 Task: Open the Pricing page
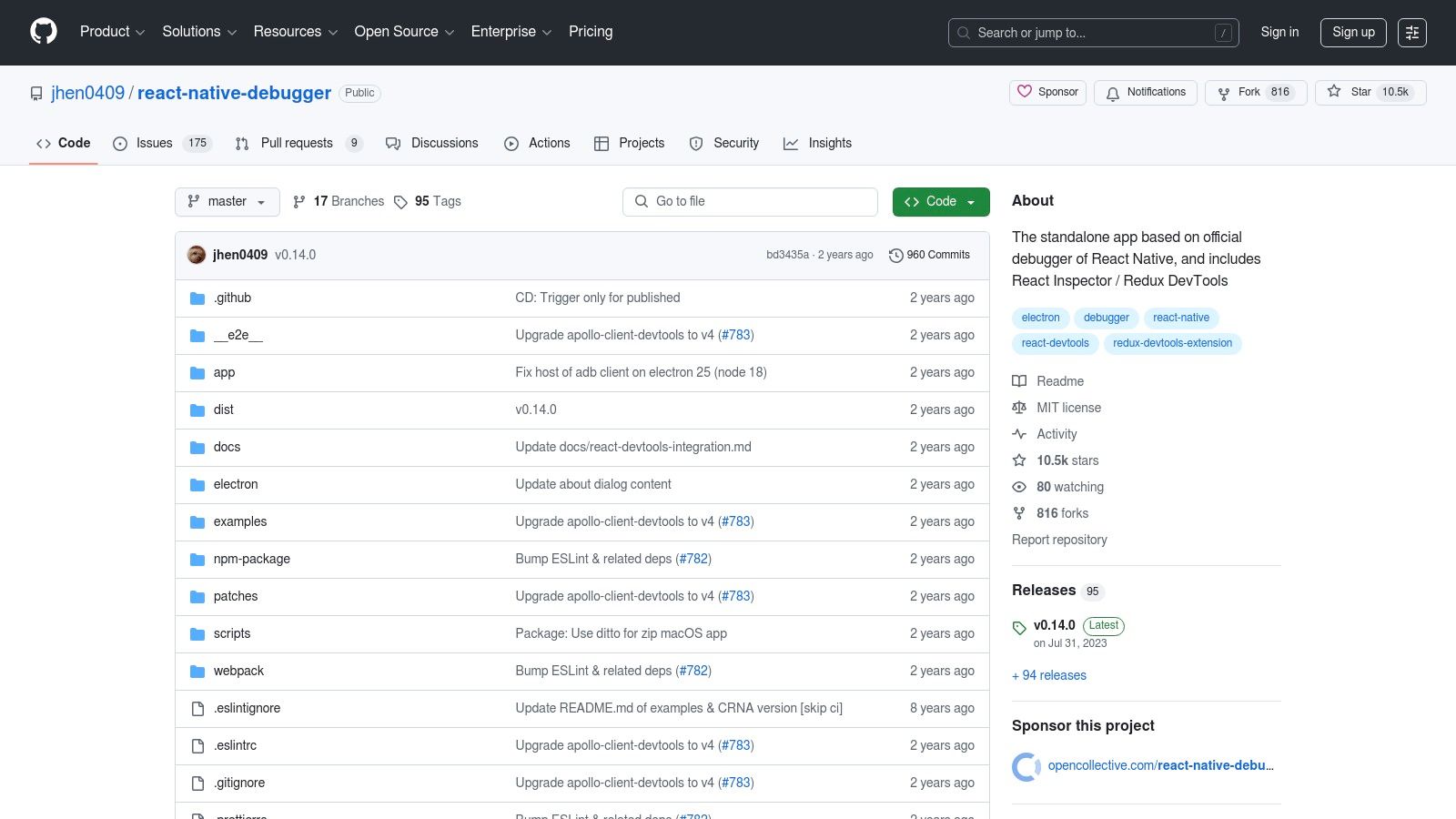(591, 32)
